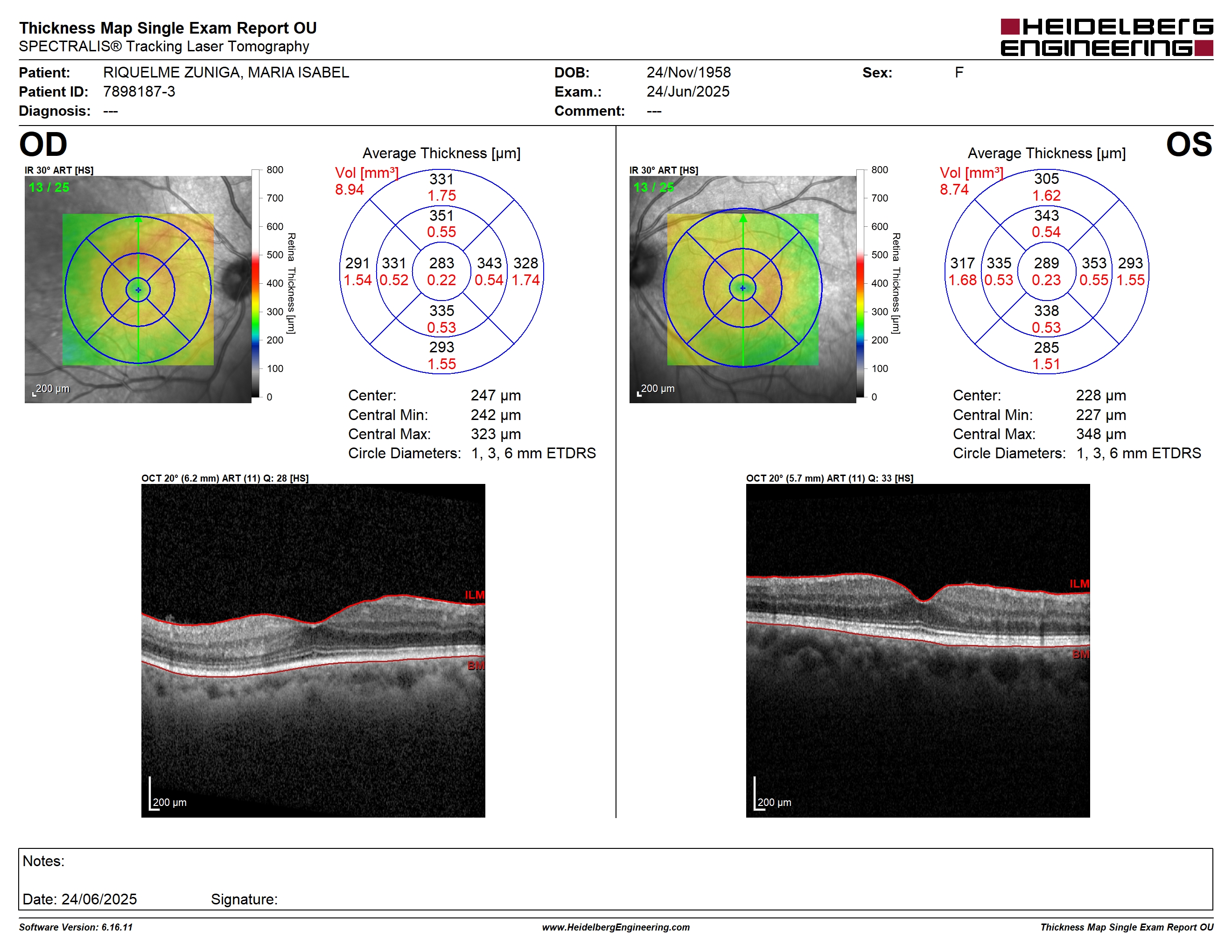This screenshot has width=1232, height=952.
Task: Click the OD retina thickness color scale bar
Action: click(256, 283)
